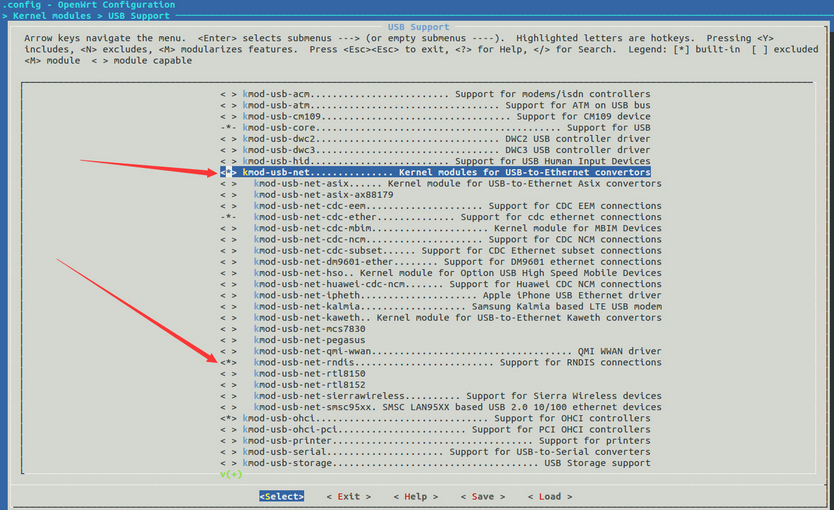Screen dimensions: 834x510
Task: Select the kmod-usb-net-ipheth row
Action: click(x=441, y=295)
